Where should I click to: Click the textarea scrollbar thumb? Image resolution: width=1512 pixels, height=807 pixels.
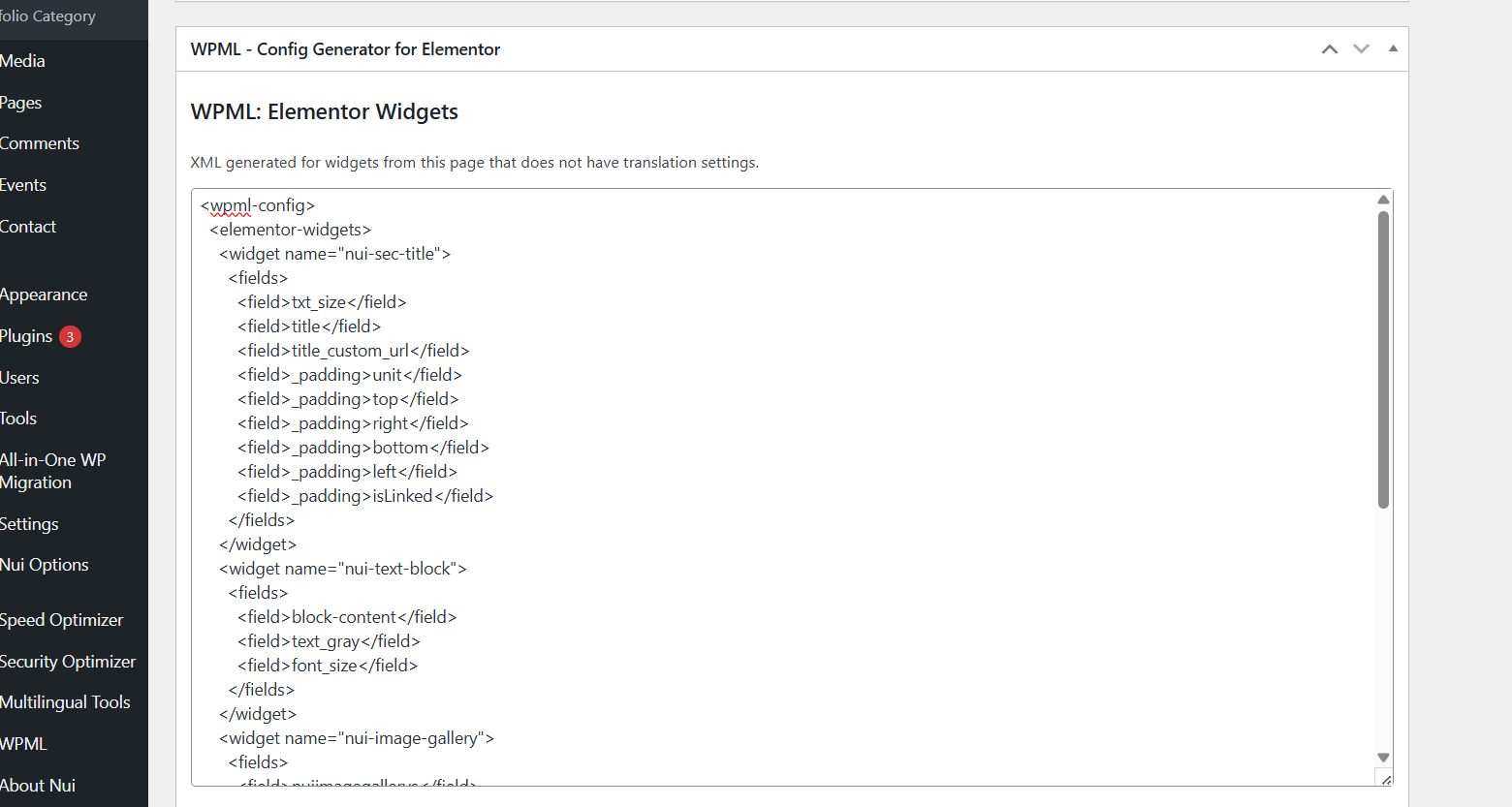tap(1383, 358)
